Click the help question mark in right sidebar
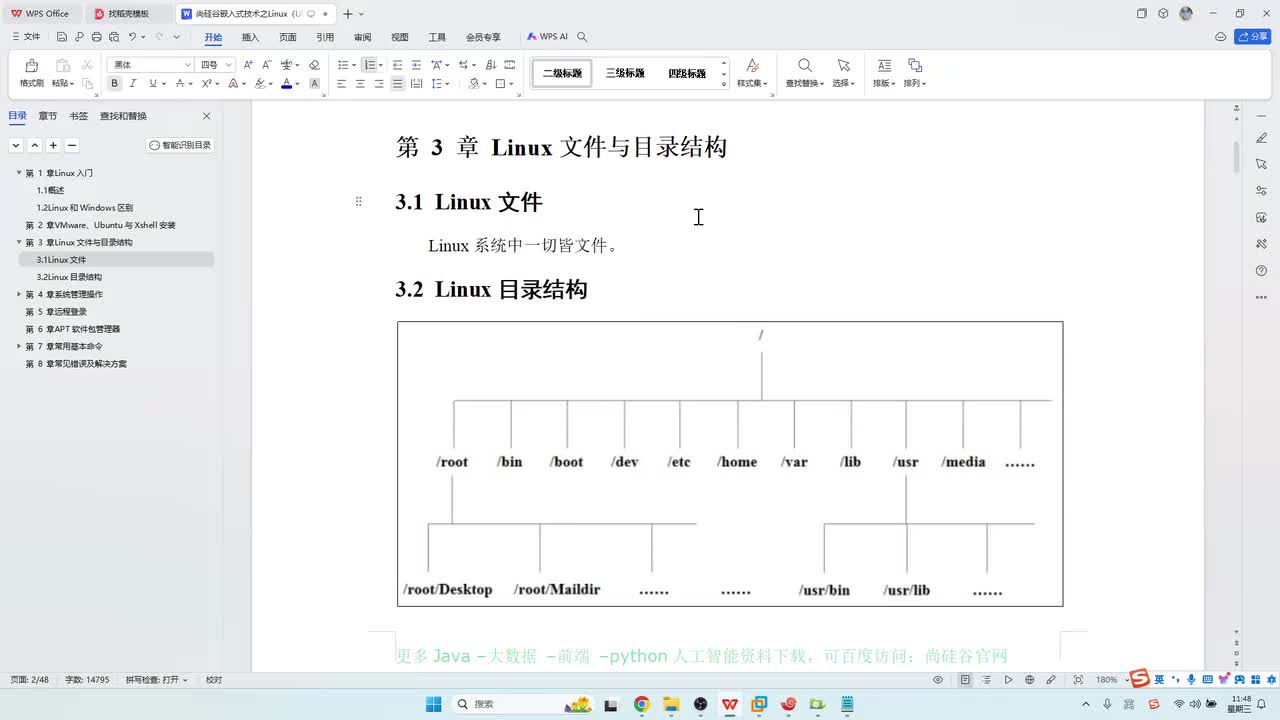The height and width of the screenshot is (720, 1280). [1261, 271]
